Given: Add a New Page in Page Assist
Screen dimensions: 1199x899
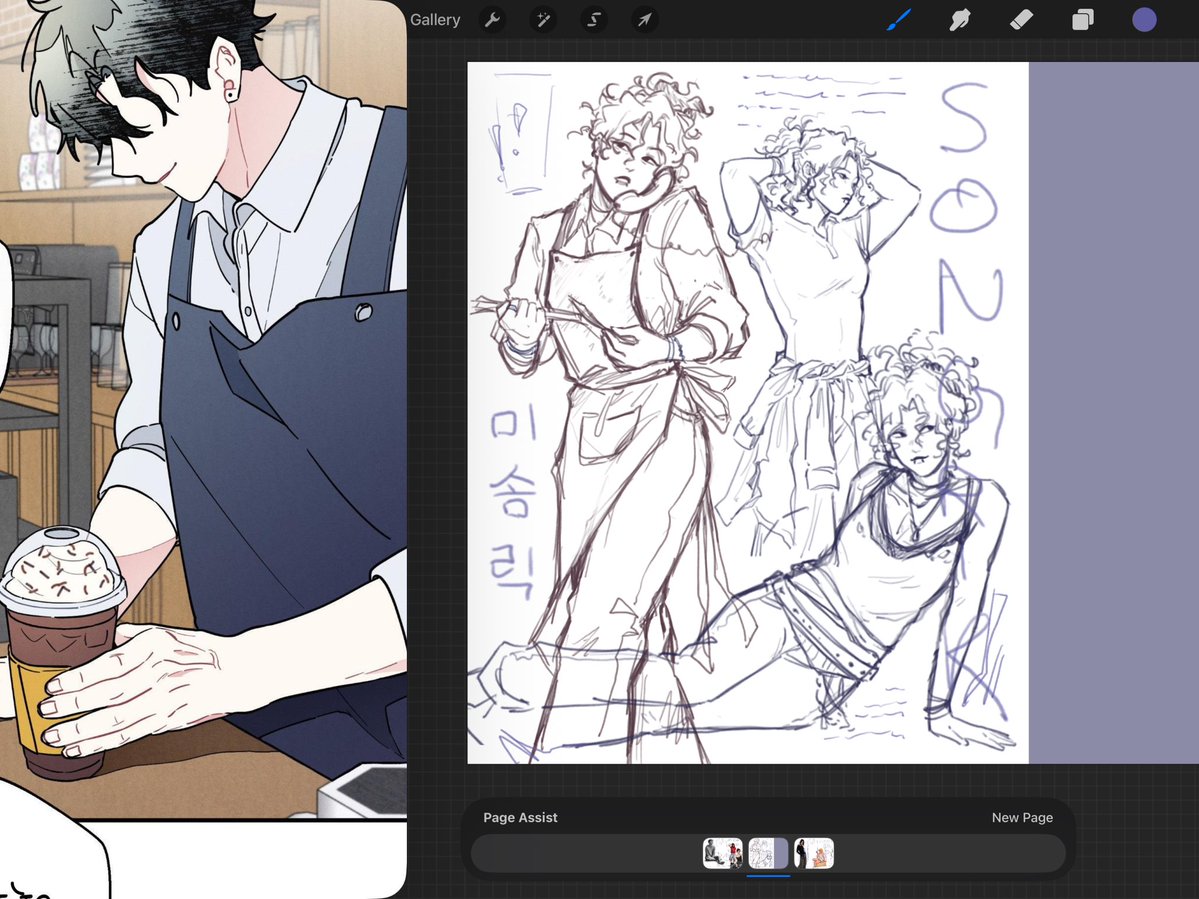Looking at the screenshot, I should tap(1022, 817).
